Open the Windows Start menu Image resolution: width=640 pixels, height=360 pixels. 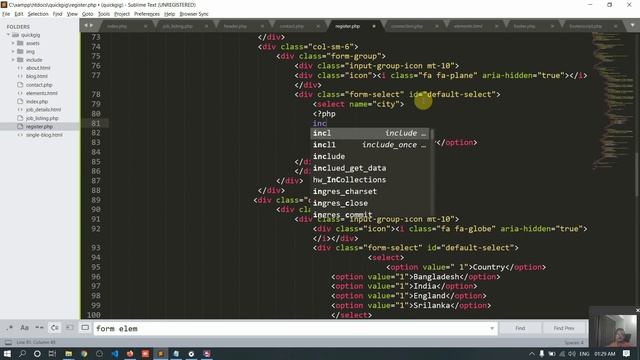pos(7,353)
